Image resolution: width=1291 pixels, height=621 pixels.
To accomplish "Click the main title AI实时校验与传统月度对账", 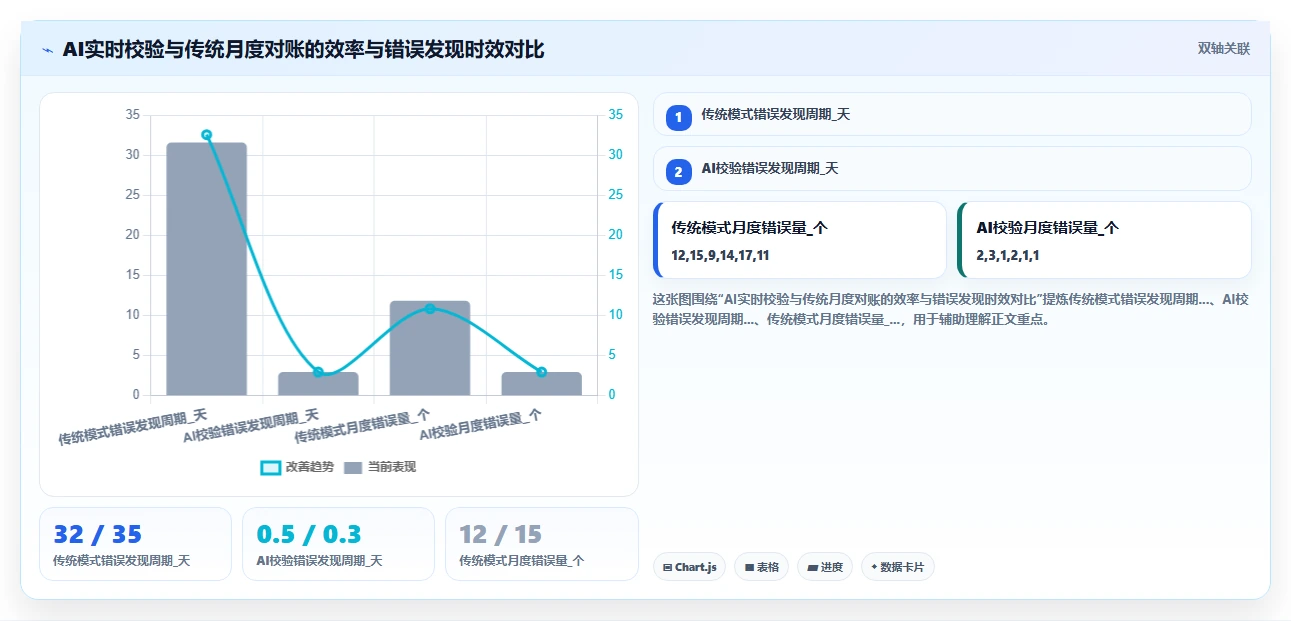I will (303, 49).
